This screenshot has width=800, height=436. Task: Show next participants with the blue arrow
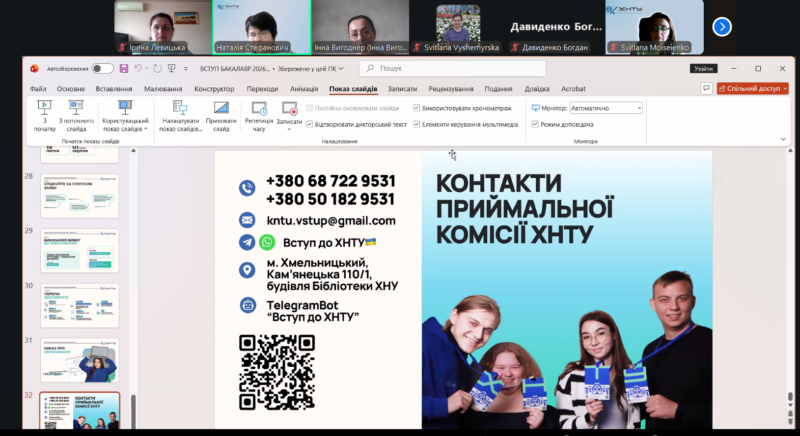[721, 27]
